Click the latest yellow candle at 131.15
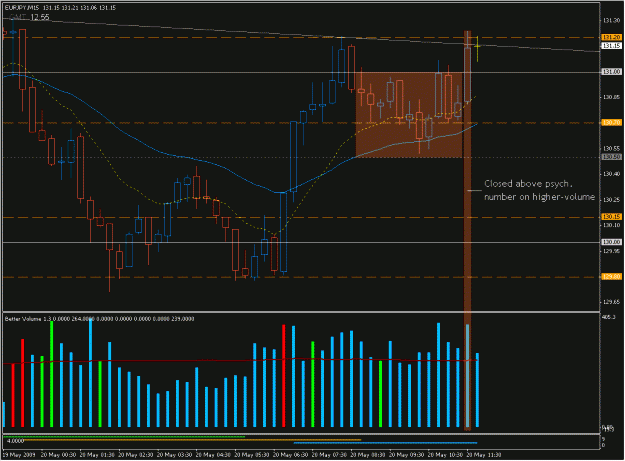 [477, 49]
